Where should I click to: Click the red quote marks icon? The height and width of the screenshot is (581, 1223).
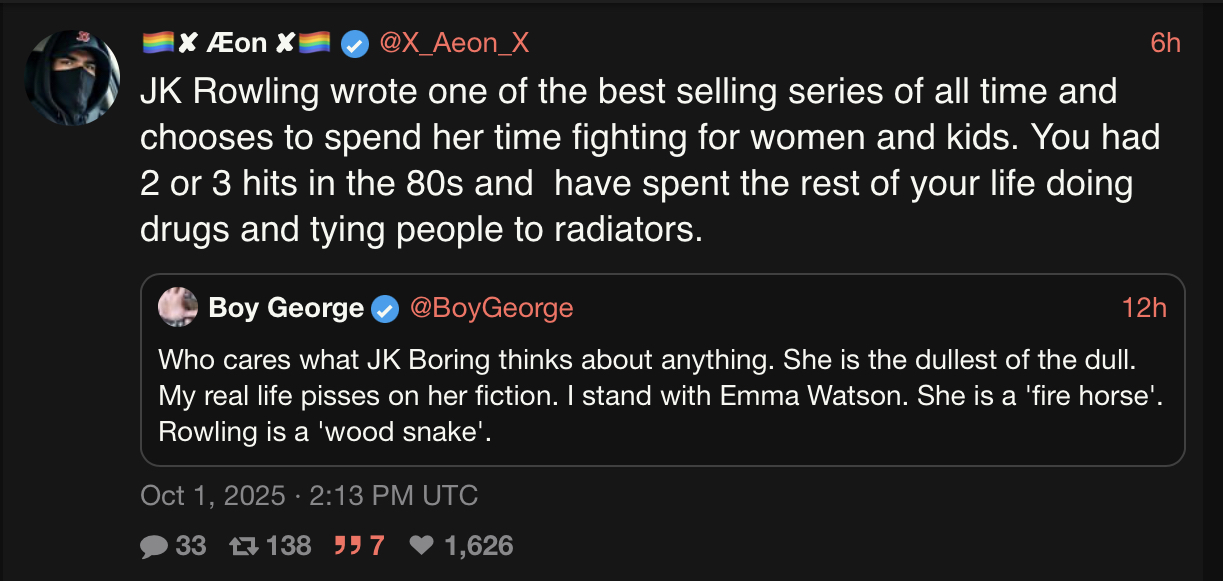tap(347, 545)
